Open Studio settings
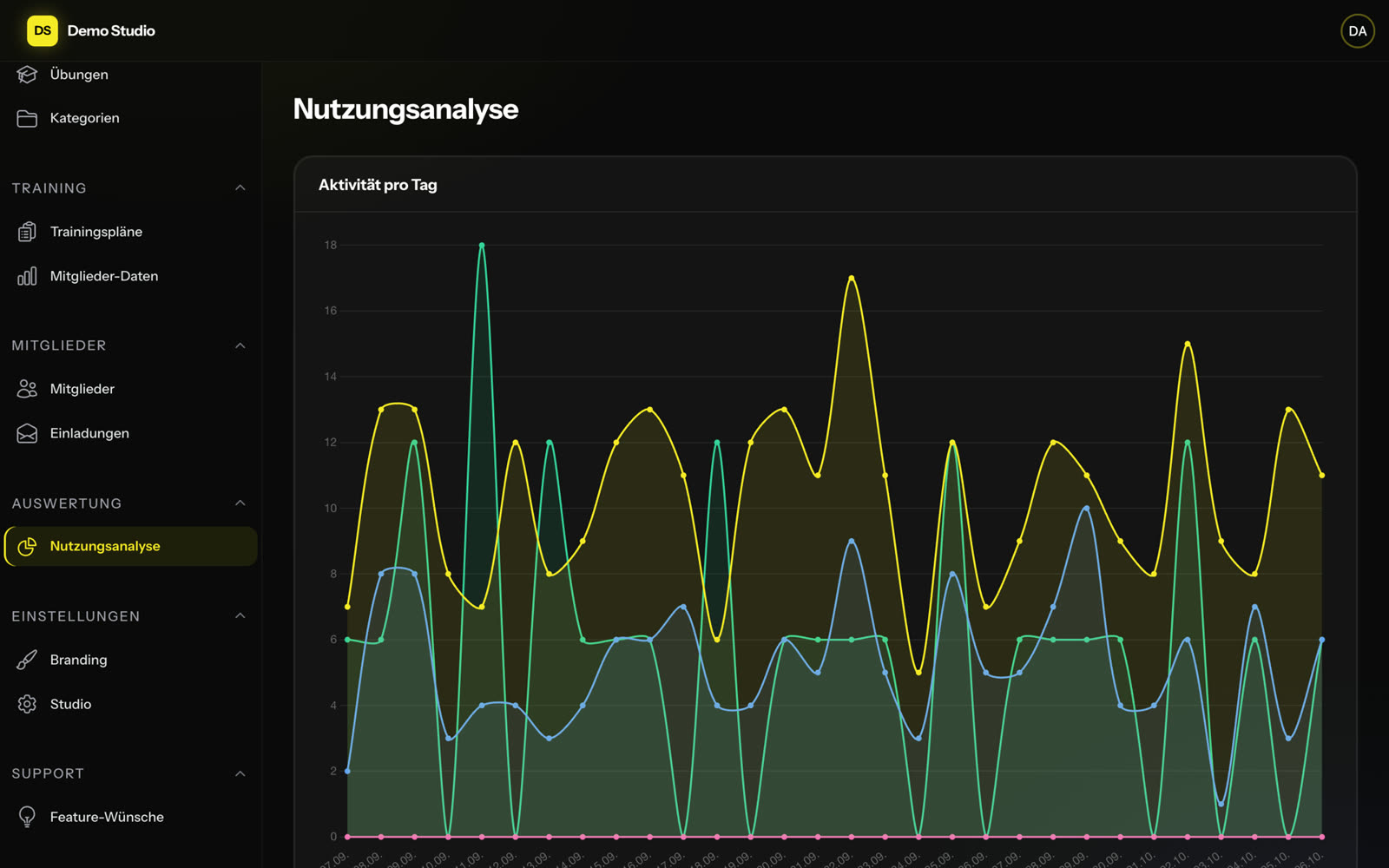The image size is (1389, 868). [x=130, y=704]
